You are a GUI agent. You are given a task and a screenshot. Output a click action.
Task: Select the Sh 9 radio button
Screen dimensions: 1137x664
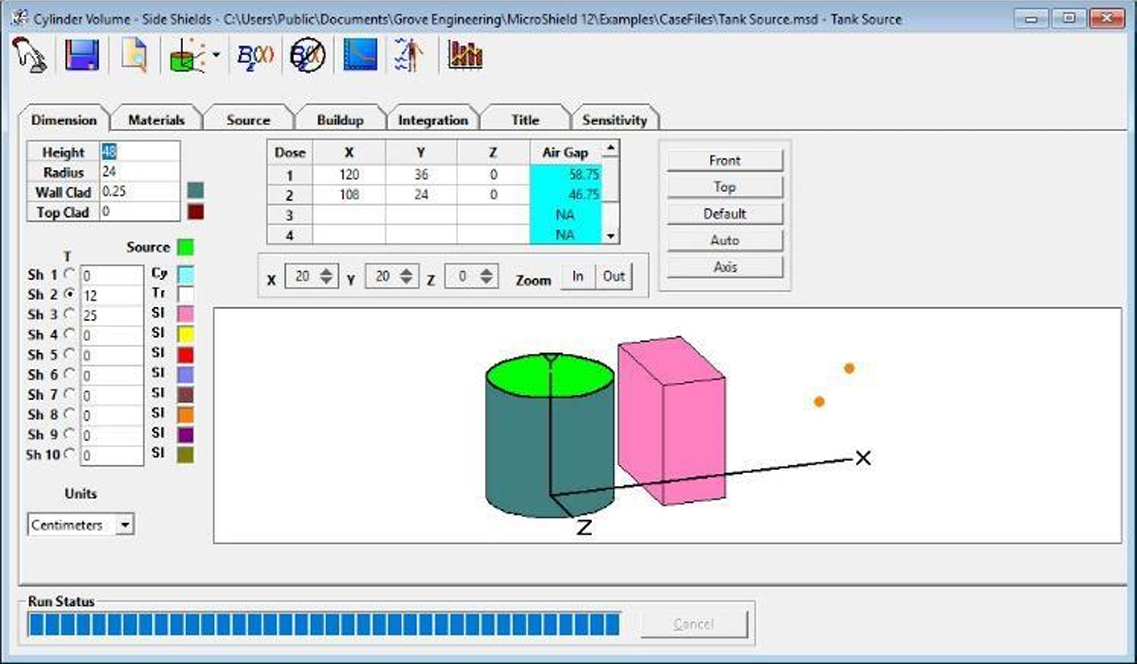click(70, 433)
